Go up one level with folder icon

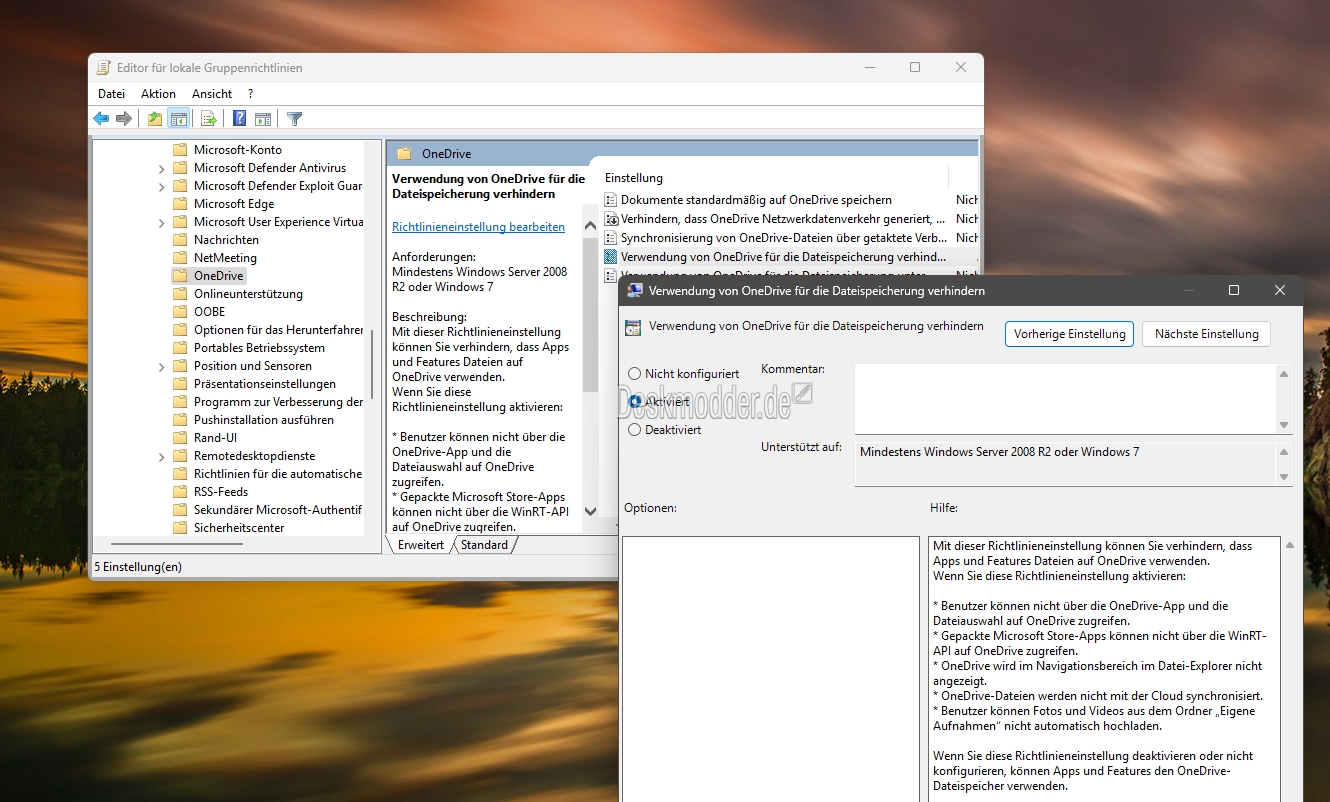[155, 119]
